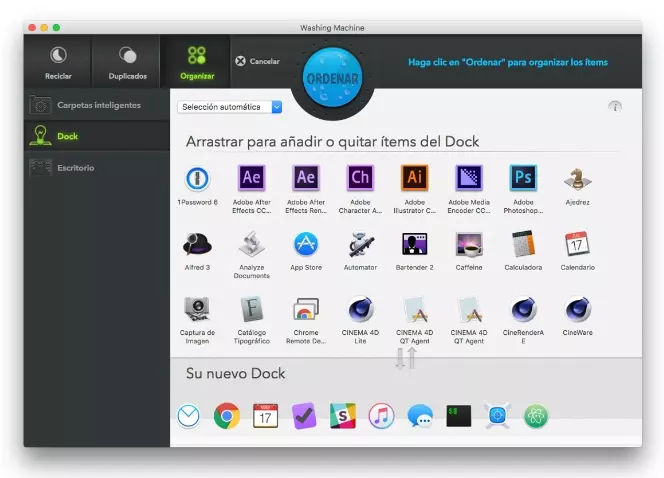Close window with red button
Viewport: 664px width, 478px height.
[32, 28]
